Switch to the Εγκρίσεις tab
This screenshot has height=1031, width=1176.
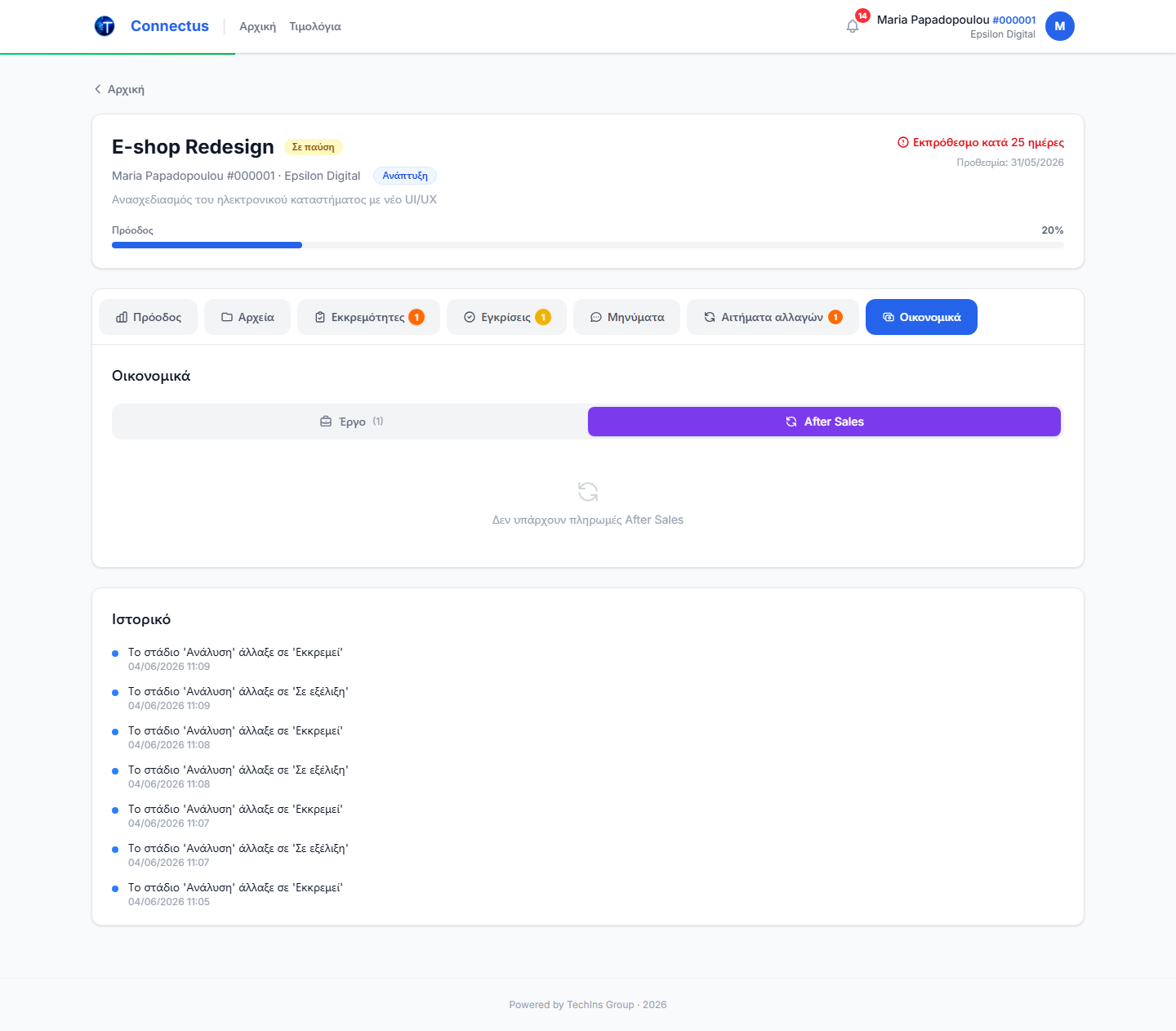click(x=506, y=317)
